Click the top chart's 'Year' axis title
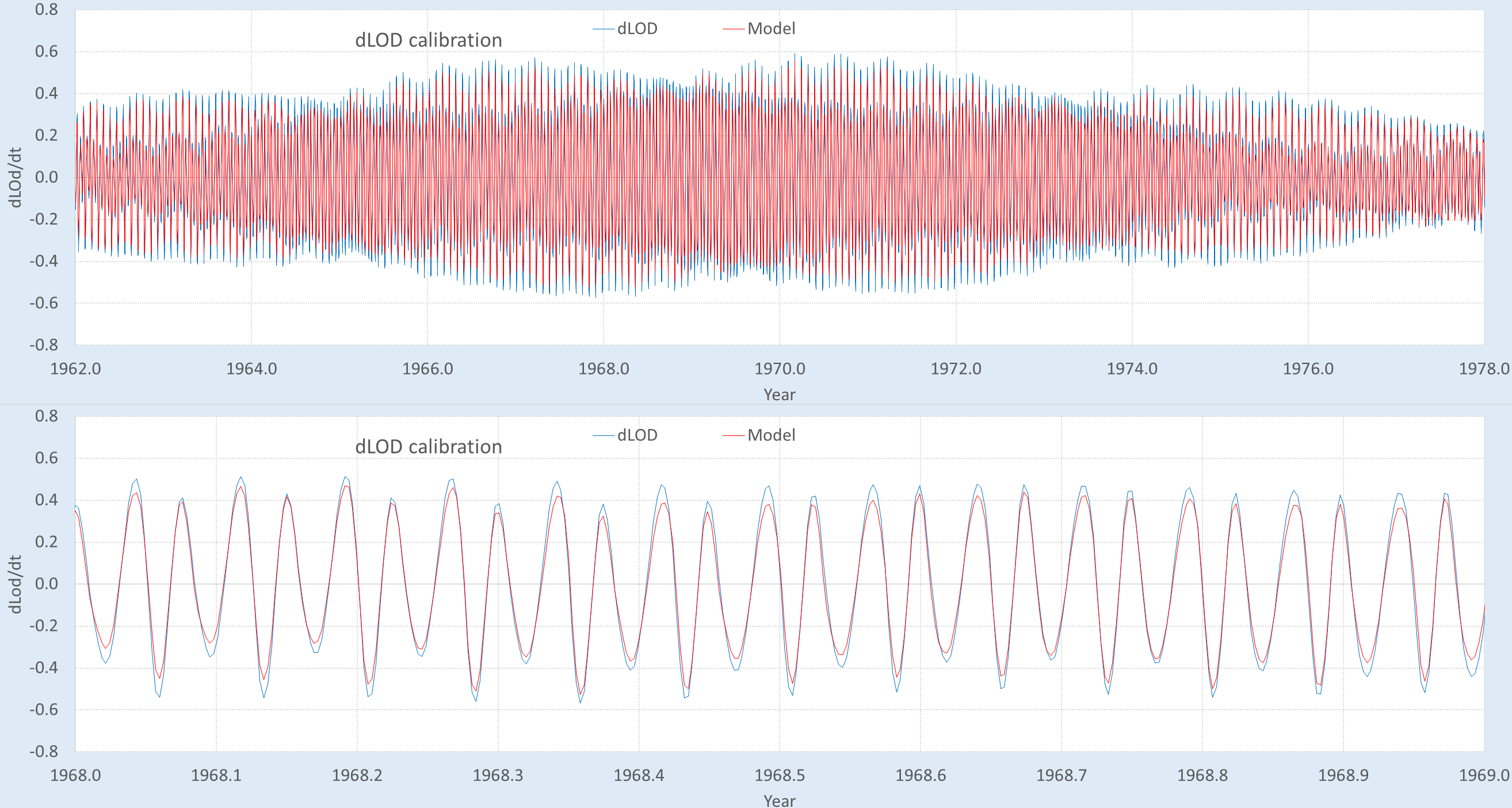The image size is (1512, 808). click(x=779, y=395)
